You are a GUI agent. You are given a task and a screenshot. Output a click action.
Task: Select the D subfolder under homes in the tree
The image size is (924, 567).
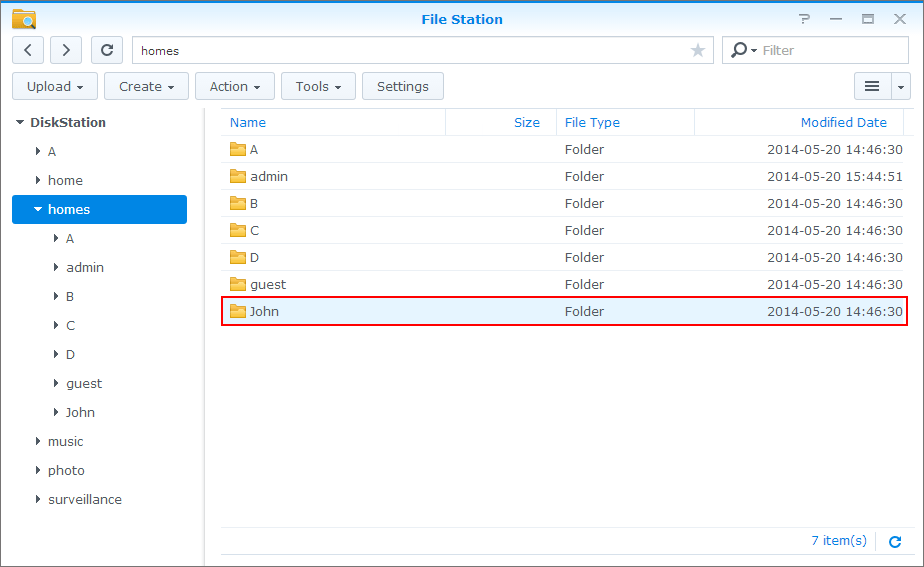point(70,354)
